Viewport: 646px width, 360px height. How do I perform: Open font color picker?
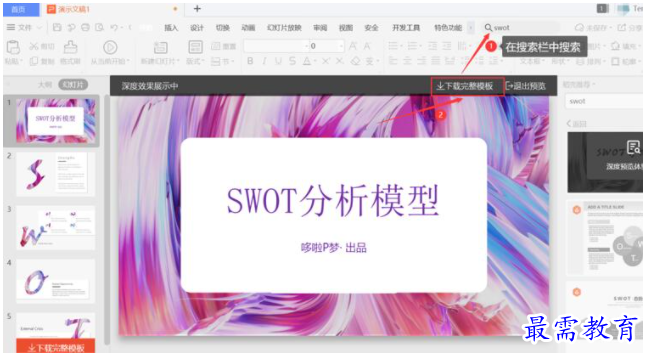pyautogui.click(x=308, y=61)
